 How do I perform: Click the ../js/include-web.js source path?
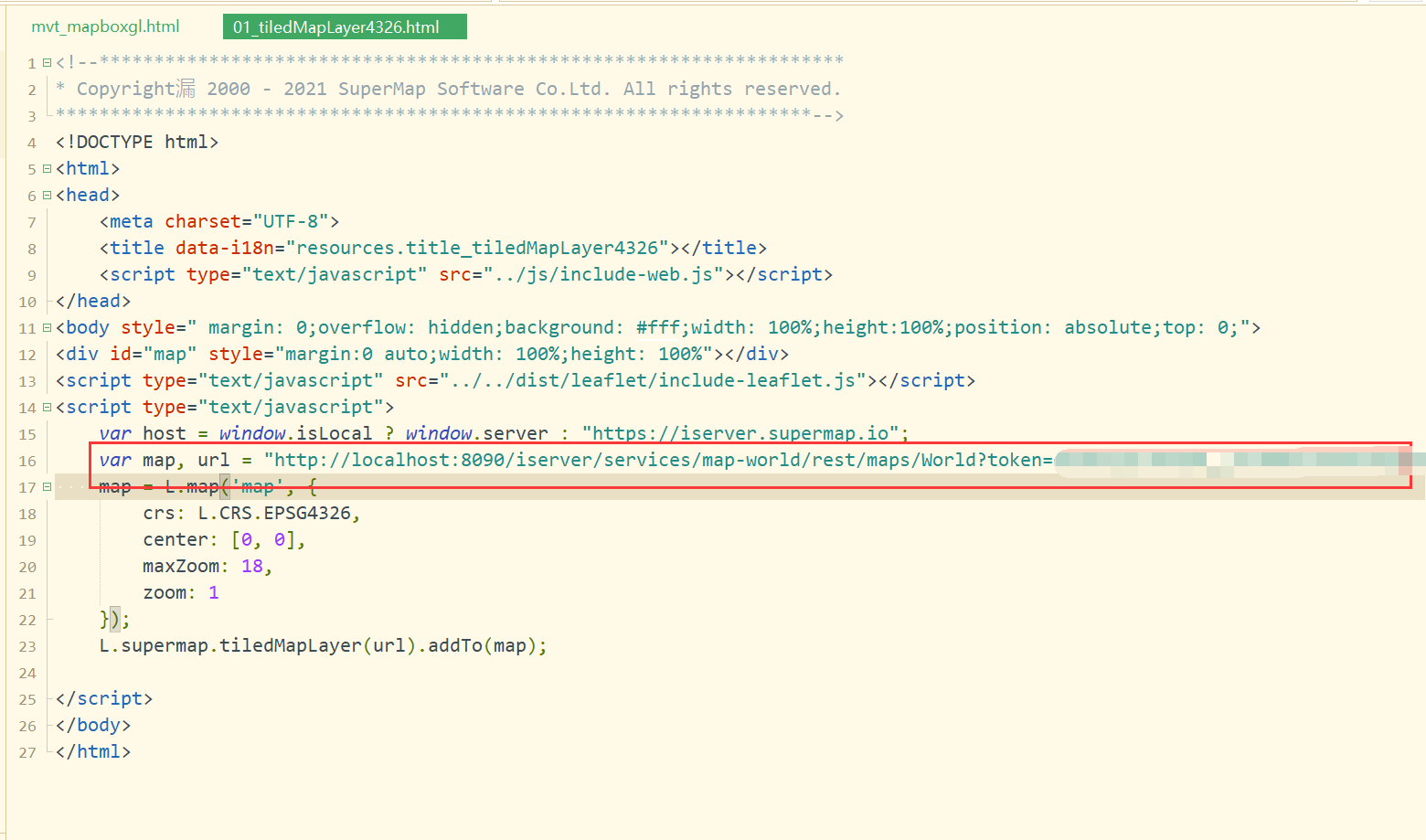coord(603,274)
